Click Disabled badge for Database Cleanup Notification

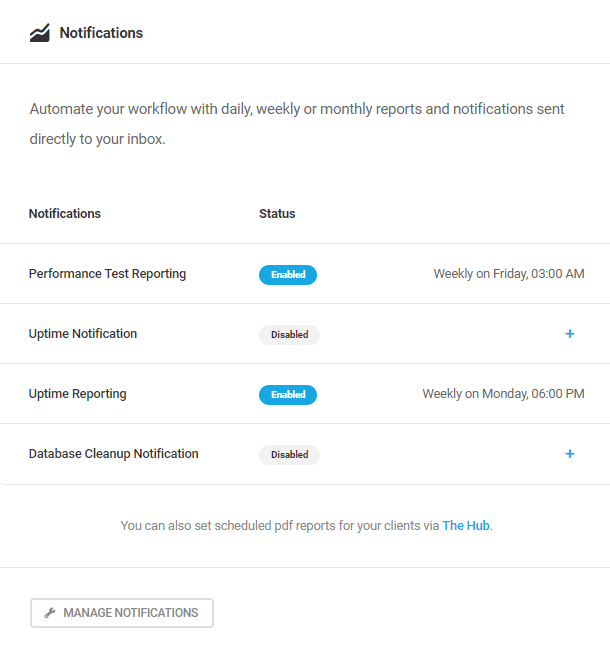(x=289, y=455)
